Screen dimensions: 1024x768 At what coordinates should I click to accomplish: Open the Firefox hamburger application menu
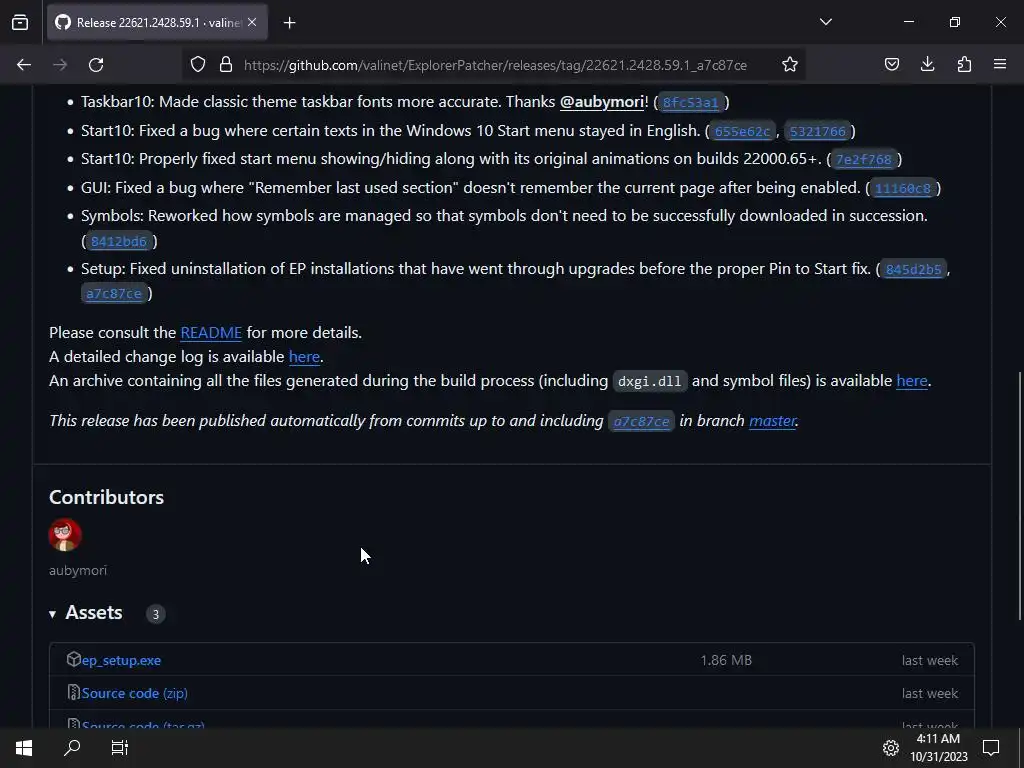click(x=1000, y=65)
